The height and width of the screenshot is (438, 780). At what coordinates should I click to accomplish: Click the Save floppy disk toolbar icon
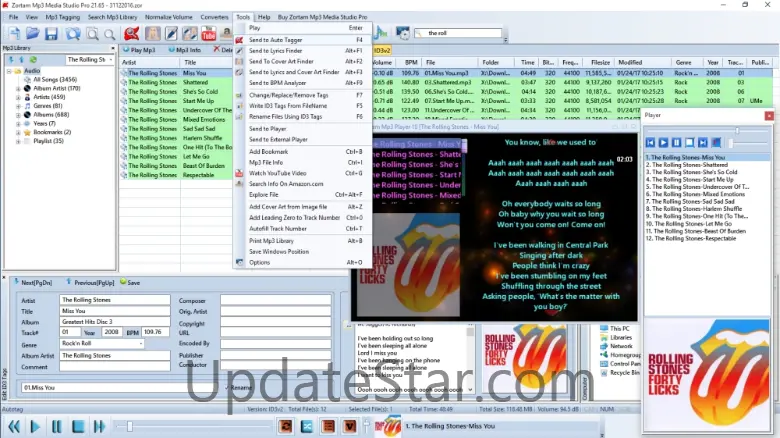click(51, 33)
